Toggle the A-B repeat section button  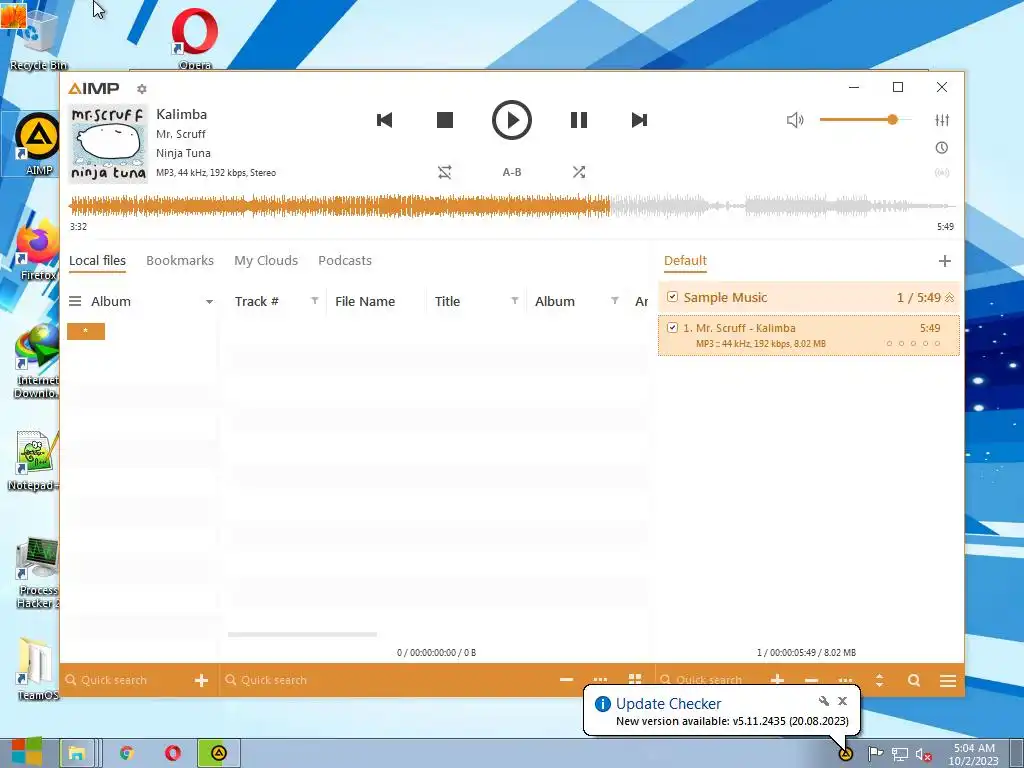tap(512, 172)
